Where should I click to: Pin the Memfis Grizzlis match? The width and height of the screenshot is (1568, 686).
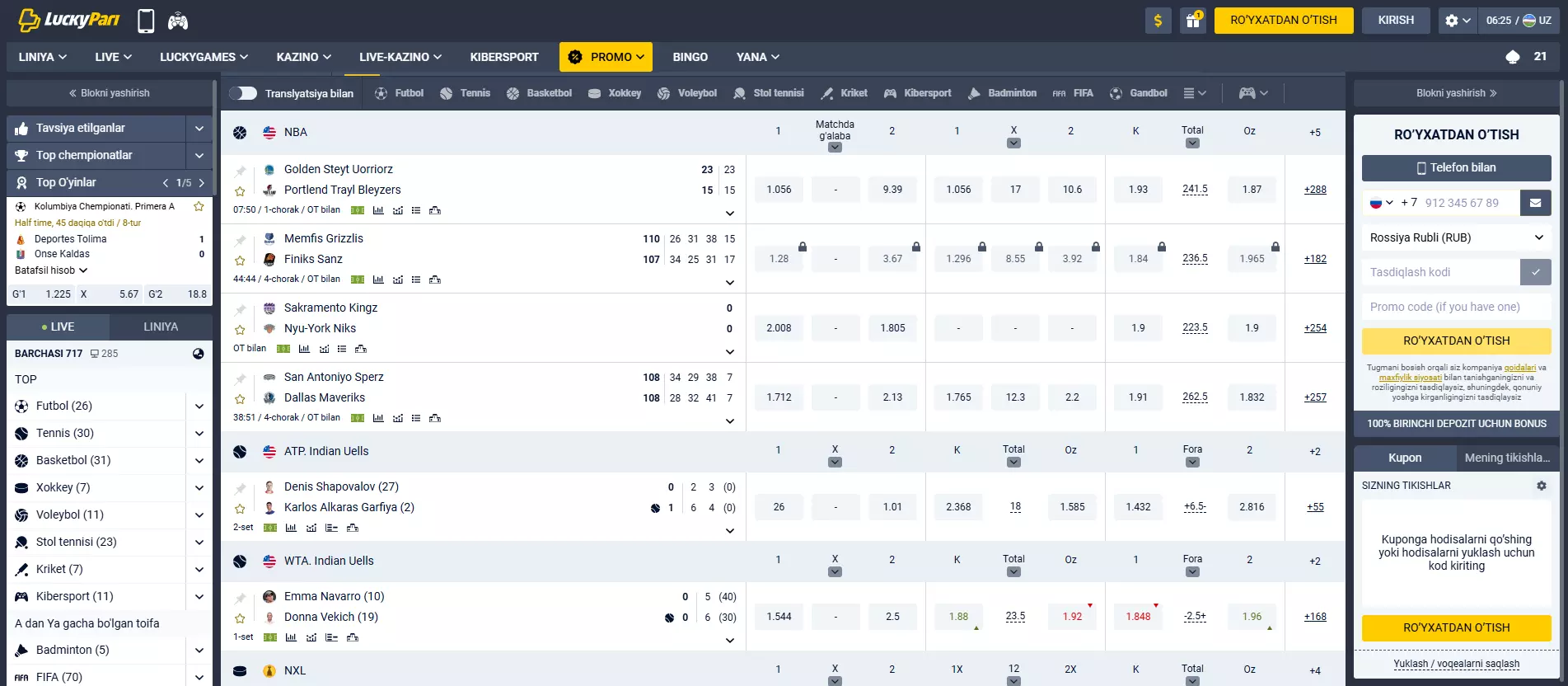[x=240, y=240]
